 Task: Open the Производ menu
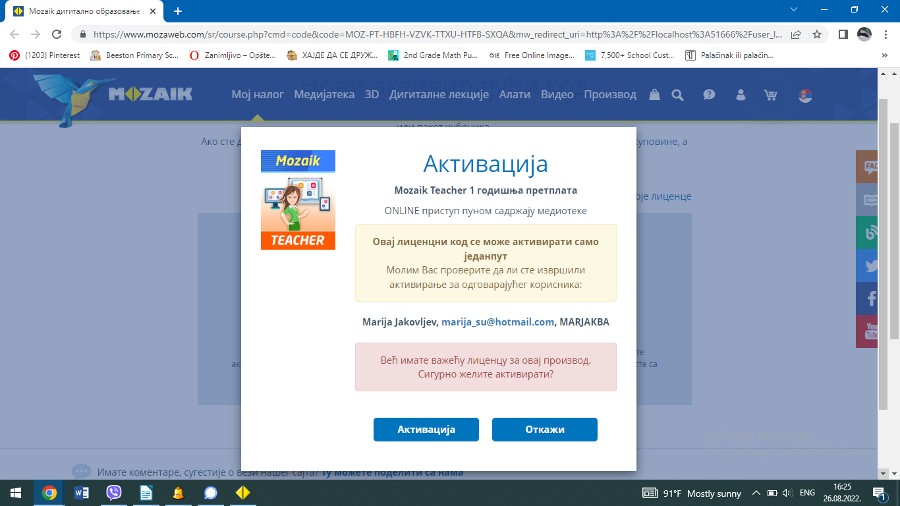pyautogui.click(x=610, y=95)
